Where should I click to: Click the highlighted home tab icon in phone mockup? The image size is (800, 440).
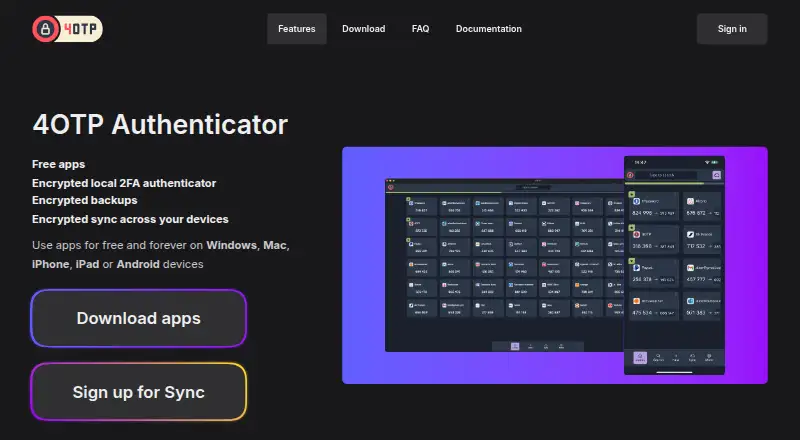point(640,357)
